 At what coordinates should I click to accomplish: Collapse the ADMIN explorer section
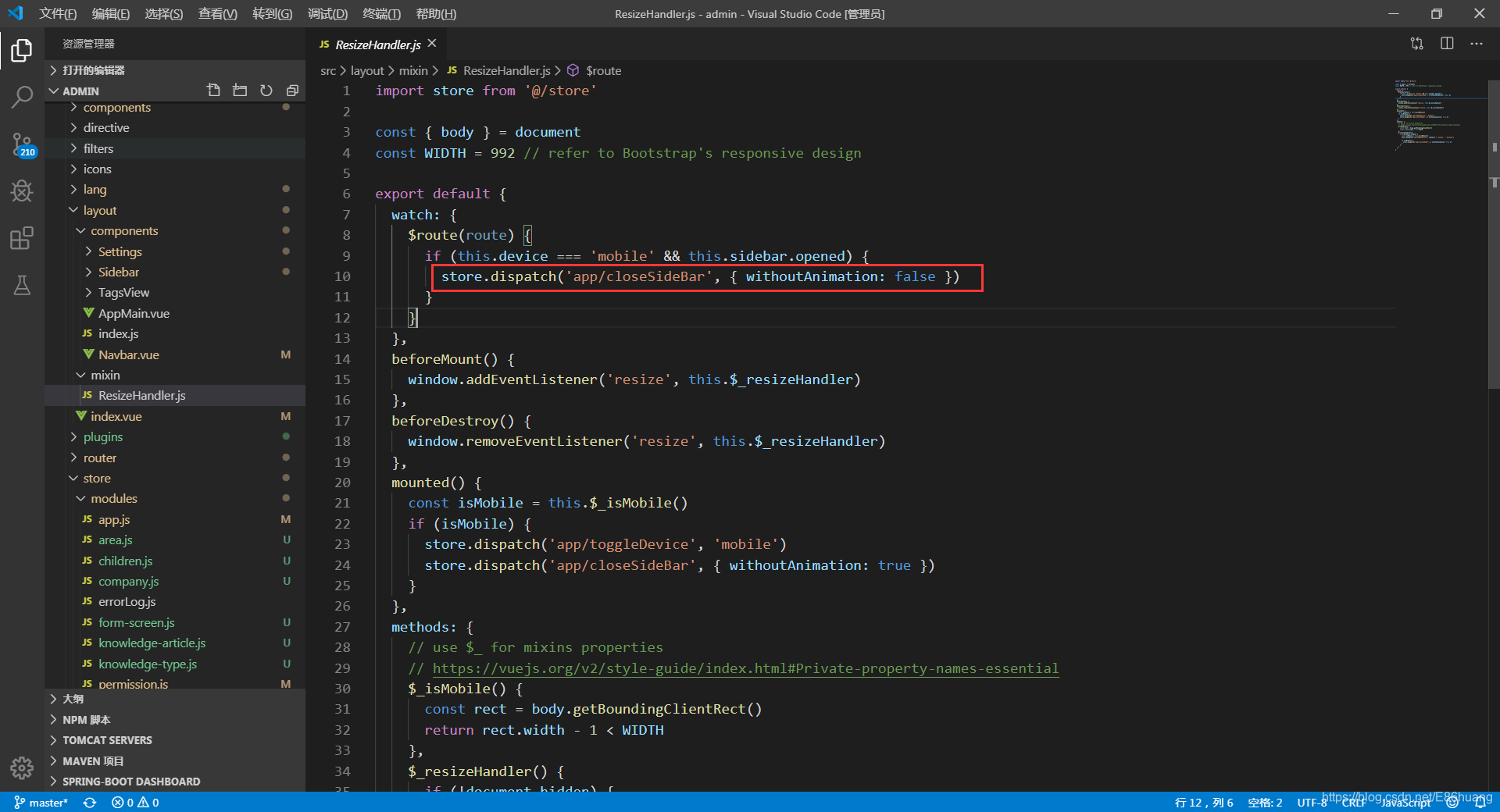click(80, 91)
